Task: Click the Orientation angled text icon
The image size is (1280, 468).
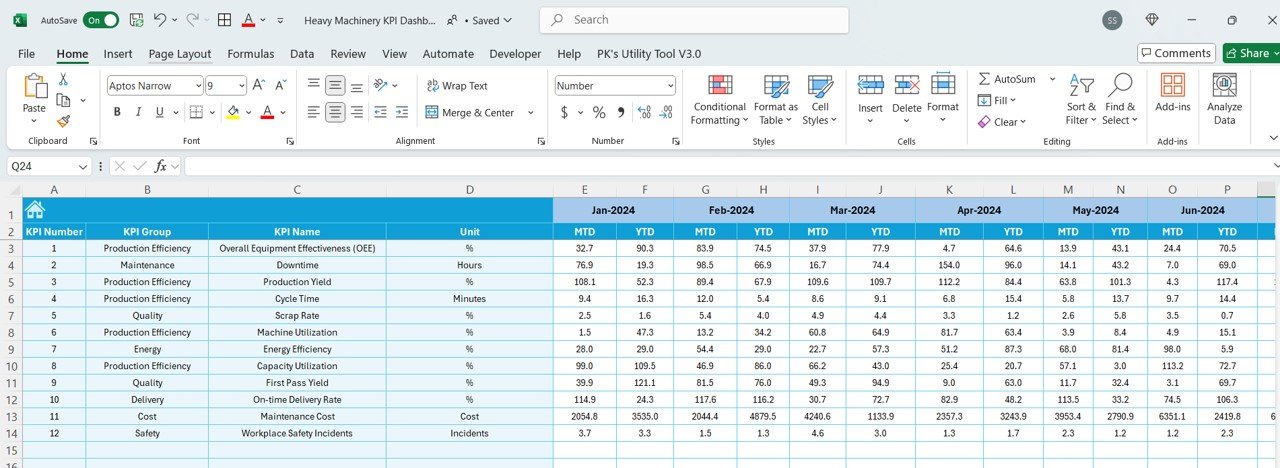Action: point(381,86)
